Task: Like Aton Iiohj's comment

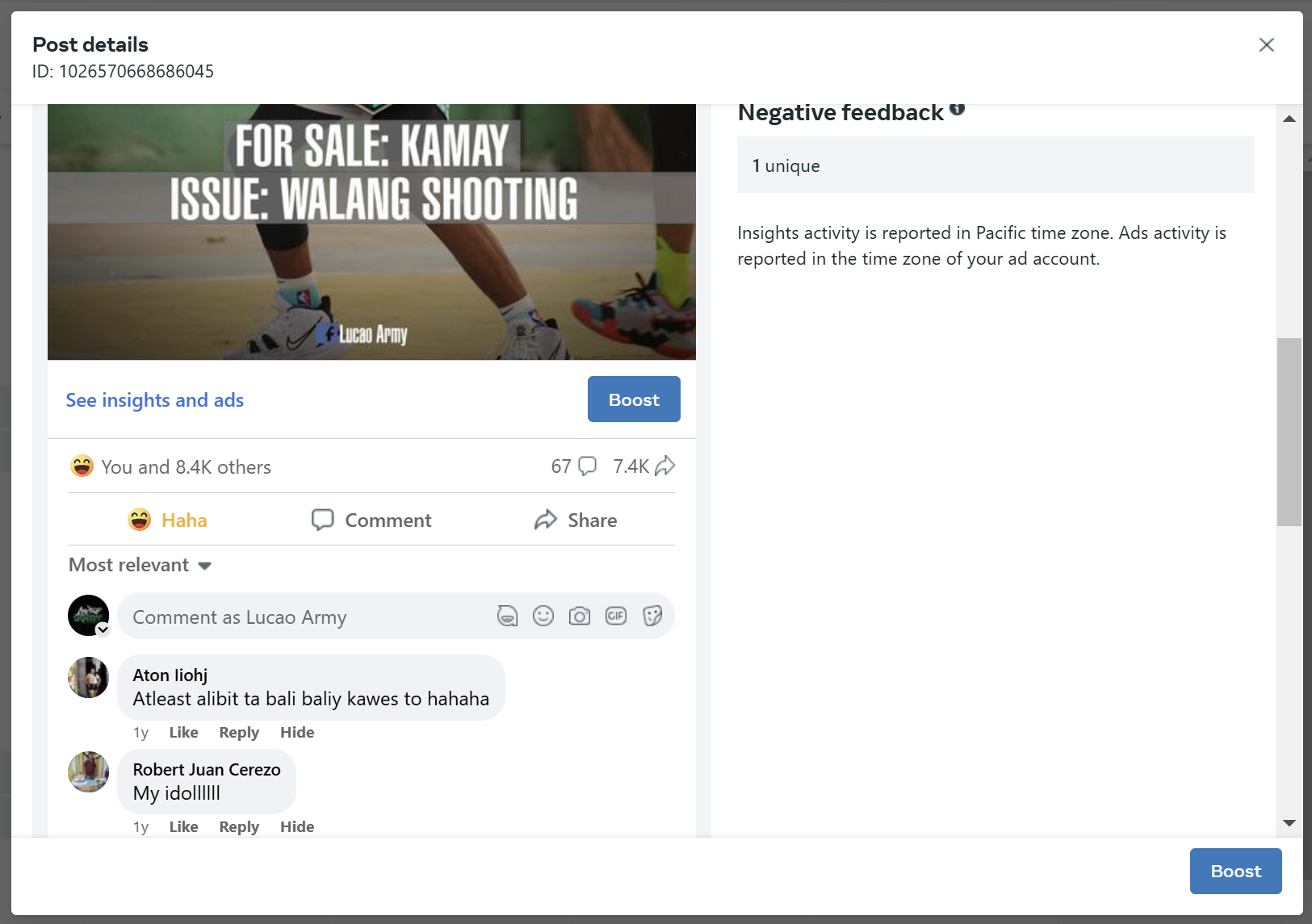Action: click(183, 733)
